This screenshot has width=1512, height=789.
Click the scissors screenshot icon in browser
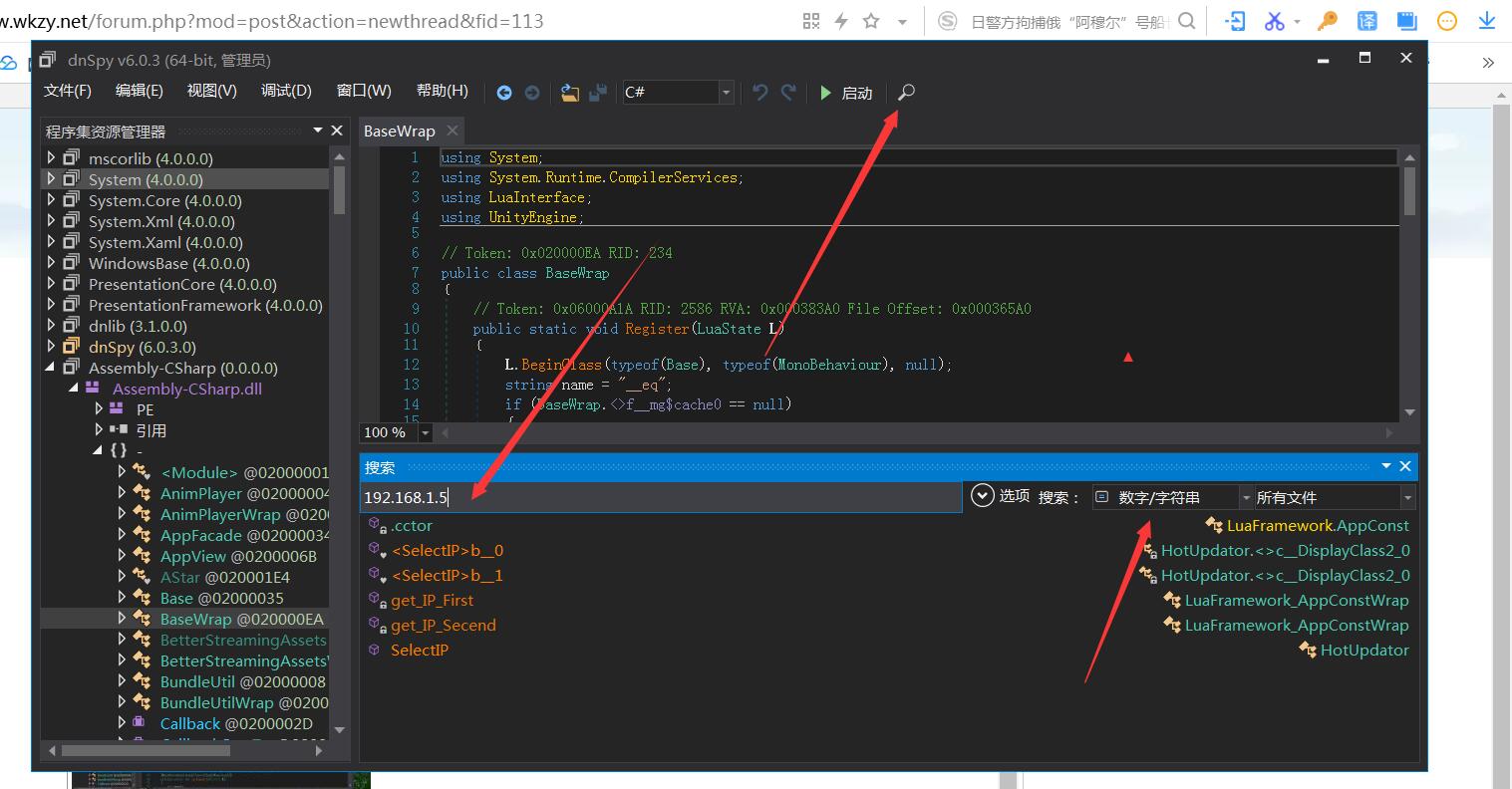coord(1275,21)
